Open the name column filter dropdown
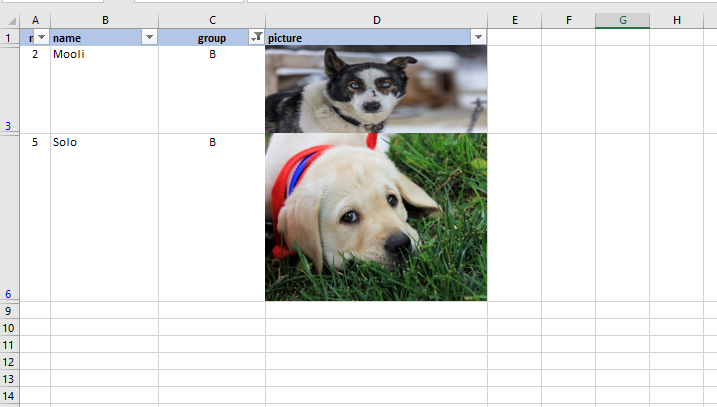The height and width of the screenshot is (407, 717). click(x=149, y=37)
